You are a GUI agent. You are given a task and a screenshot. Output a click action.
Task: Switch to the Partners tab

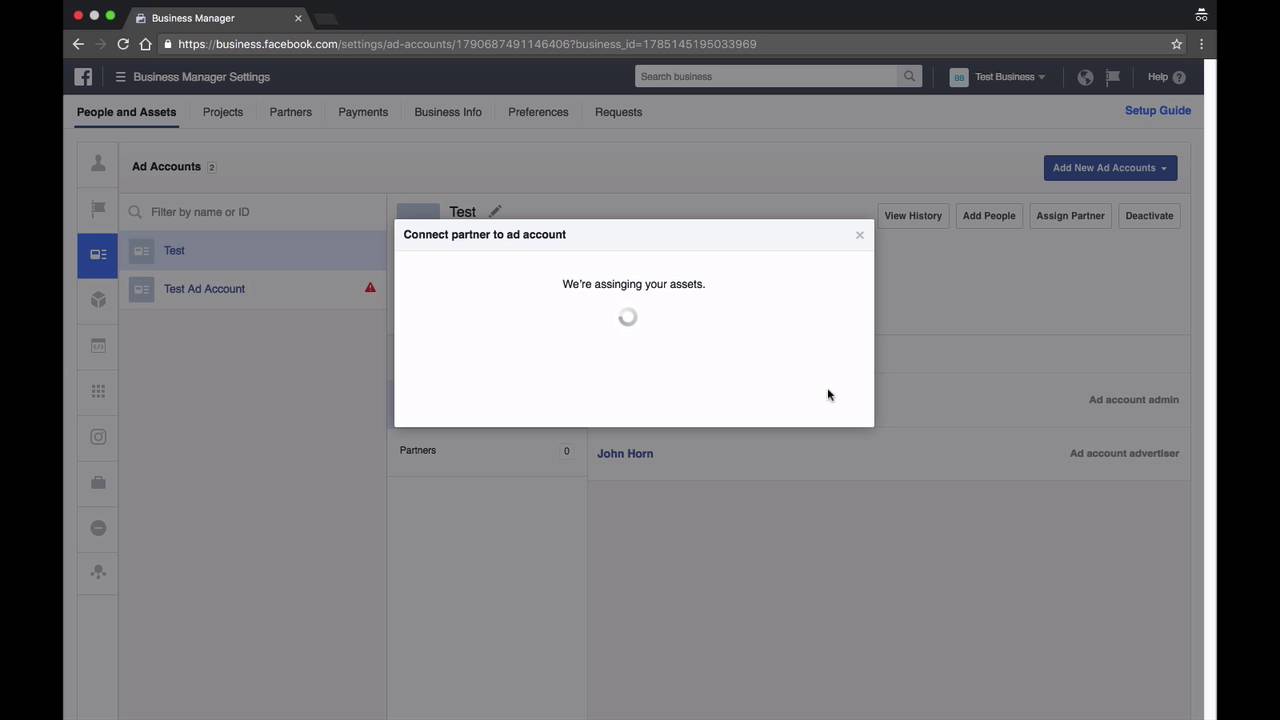[291, 112]
